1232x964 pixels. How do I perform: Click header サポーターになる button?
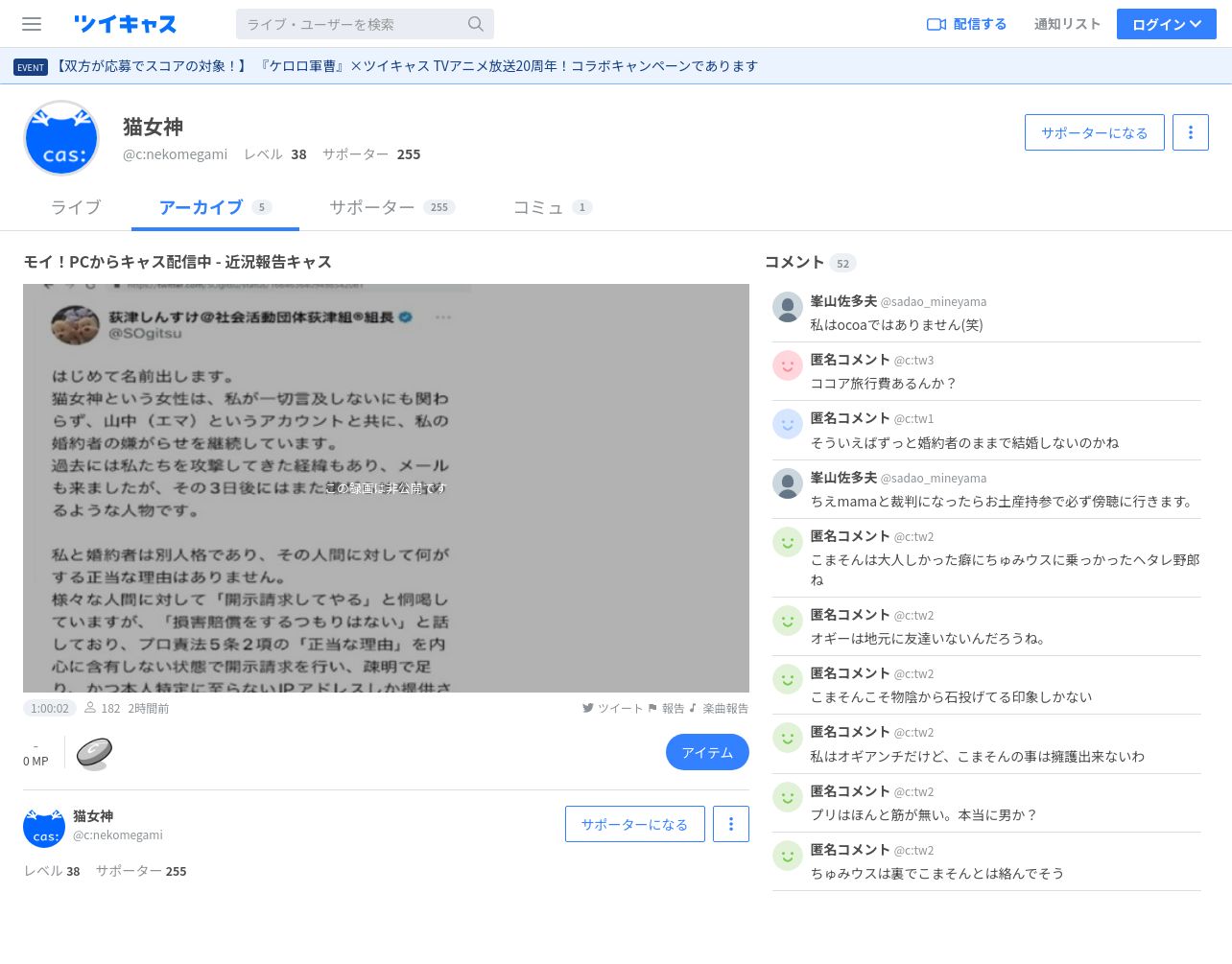click(x=1095, y=132)
